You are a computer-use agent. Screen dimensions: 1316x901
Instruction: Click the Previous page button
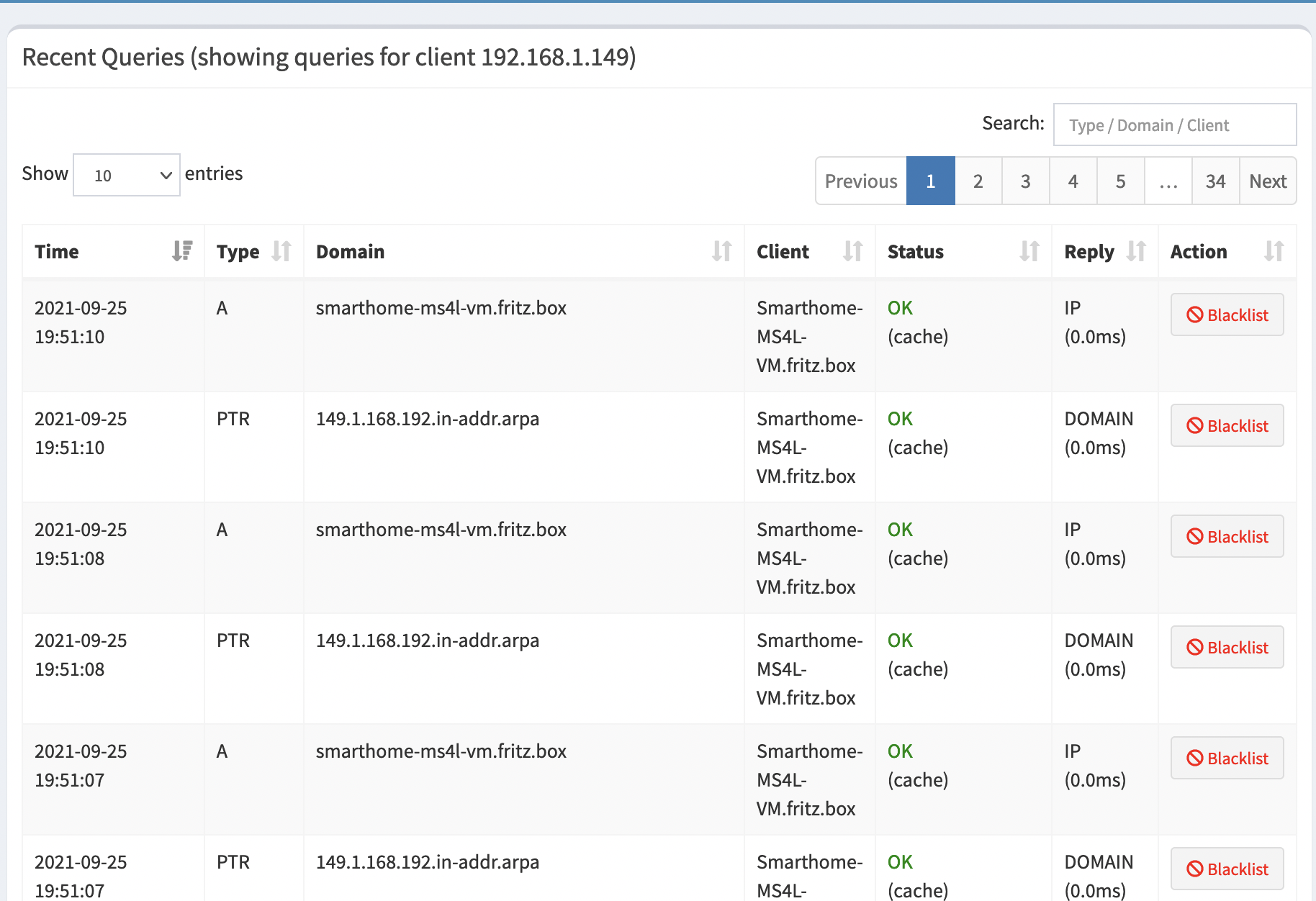pos(861,181)
